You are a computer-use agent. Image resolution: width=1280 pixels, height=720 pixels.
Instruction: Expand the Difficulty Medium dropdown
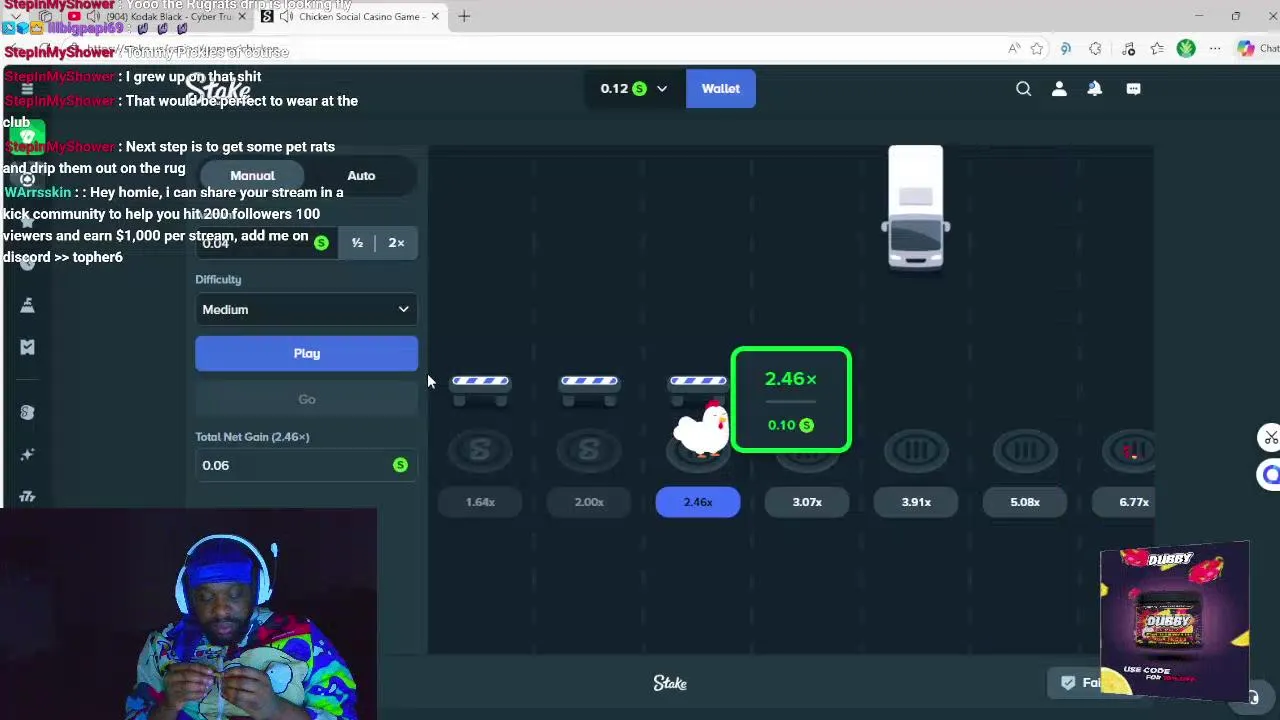[306, 310]
